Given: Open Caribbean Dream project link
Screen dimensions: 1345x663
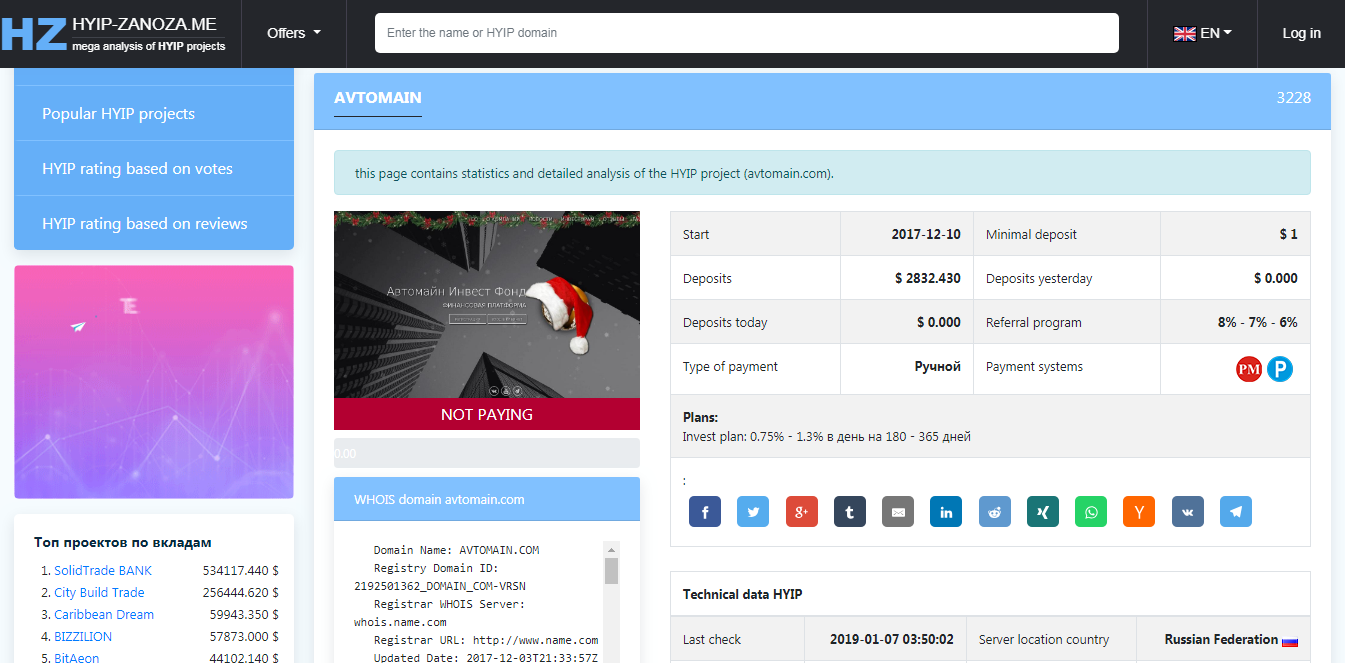Looking at the screenshot, I should [x=104, y=615].
